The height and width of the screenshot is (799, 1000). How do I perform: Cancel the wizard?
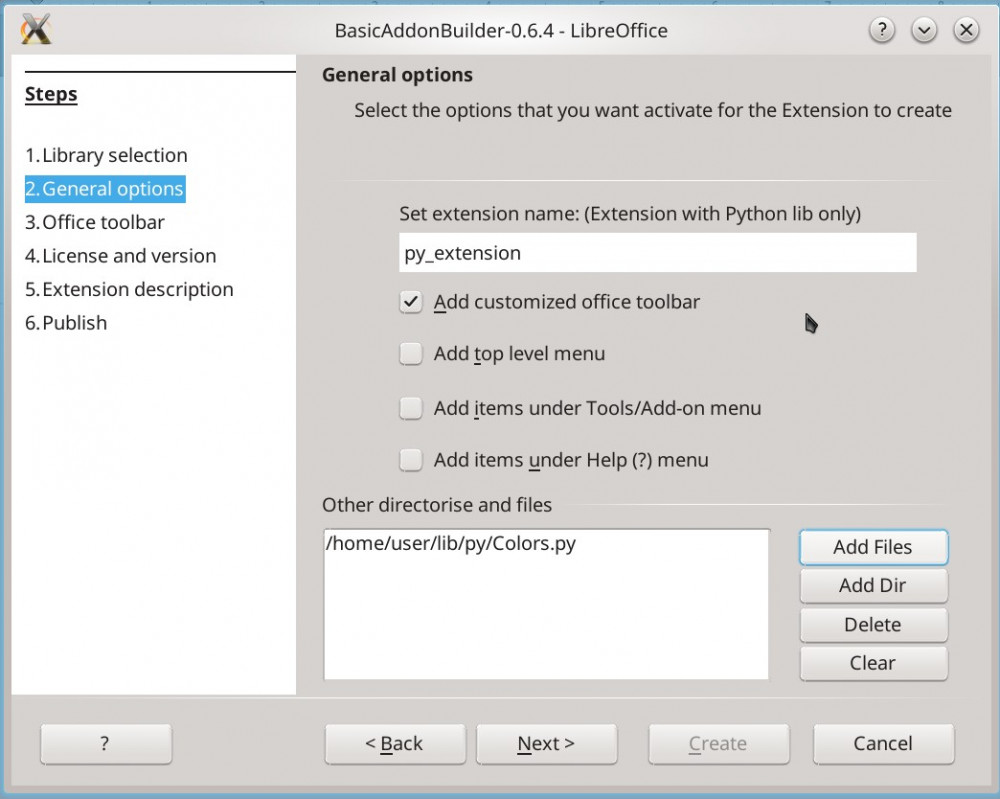click(x=883, y=744)
